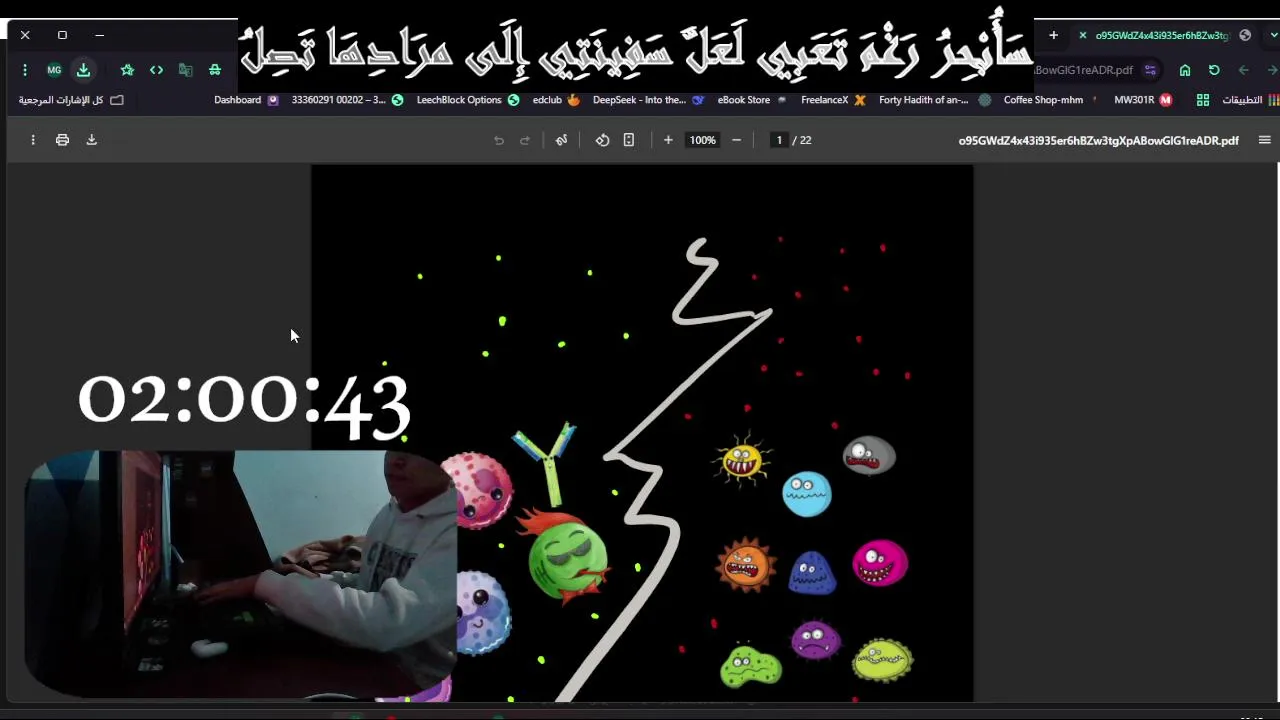The image size is (1280, 720).
Task: Click the page number field showing 1
Action: click(x=779, y=140)
